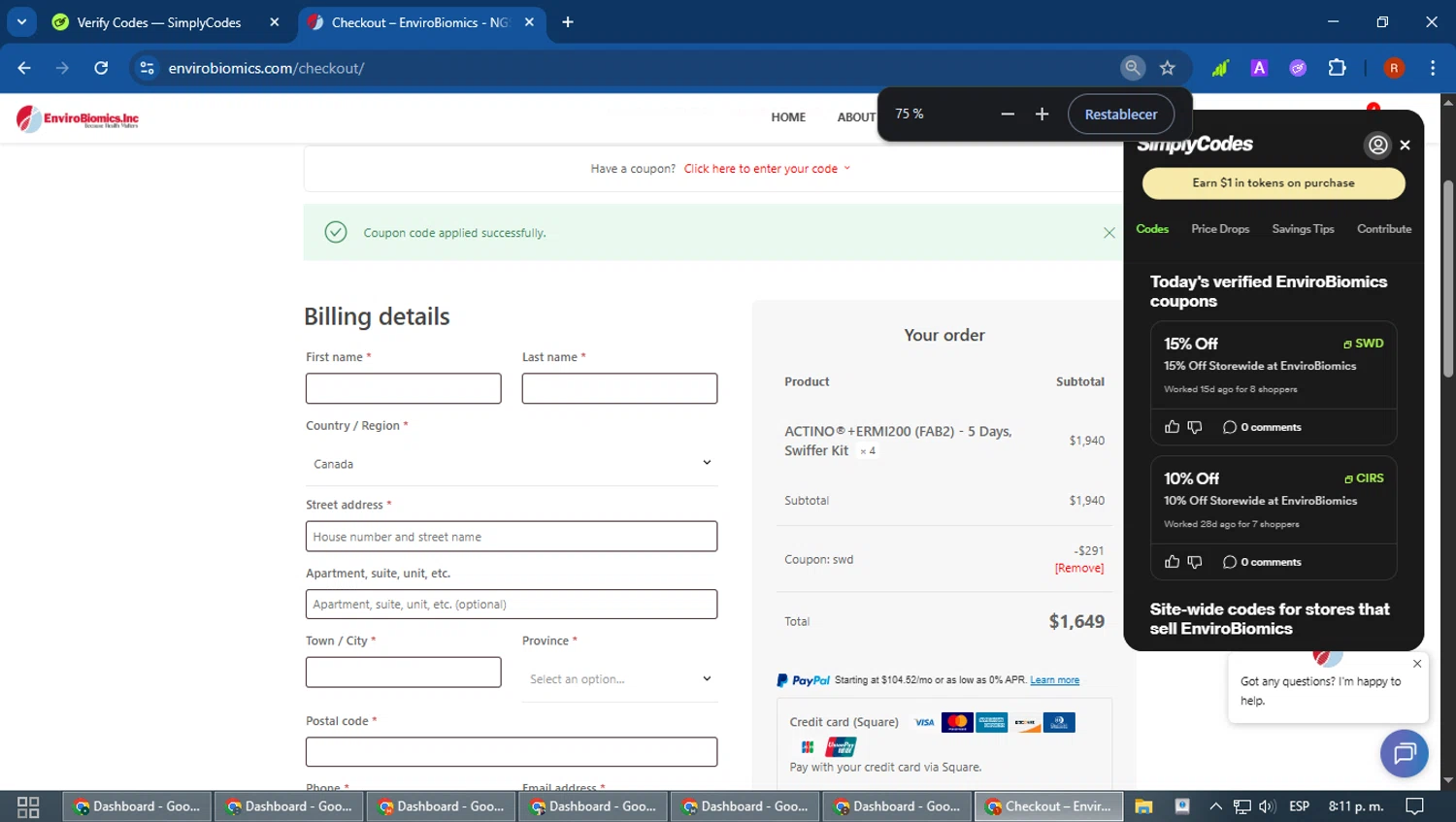Click the zoom magnifier icon in address bar
The image size is (1456, 822).
click(1132, 68)
